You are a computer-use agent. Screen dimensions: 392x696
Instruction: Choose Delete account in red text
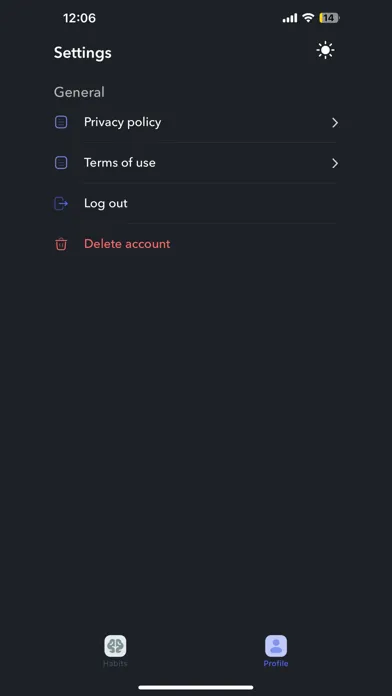(127, 244)
